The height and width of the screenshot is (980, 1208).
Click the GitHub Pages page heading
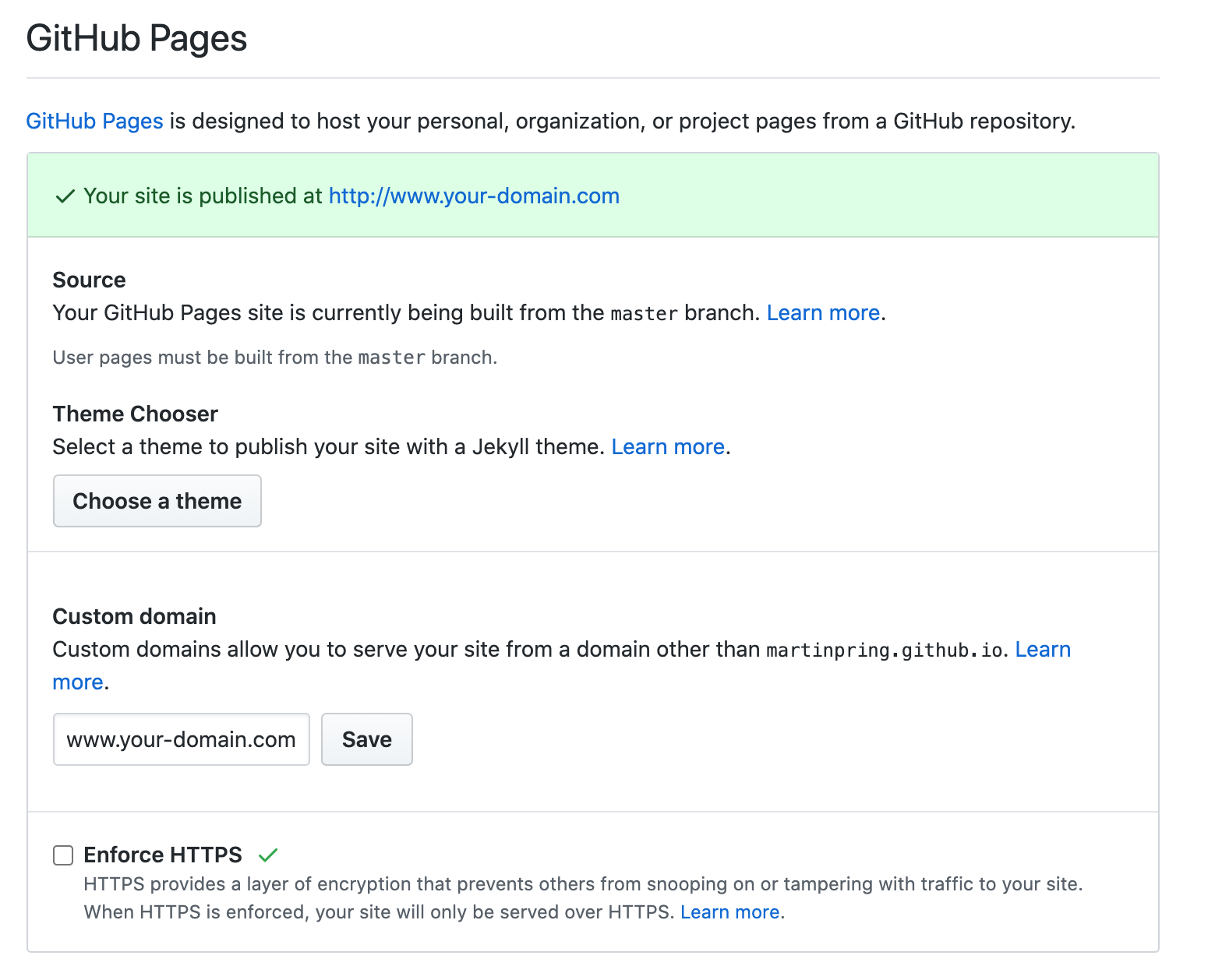[136, 39]
